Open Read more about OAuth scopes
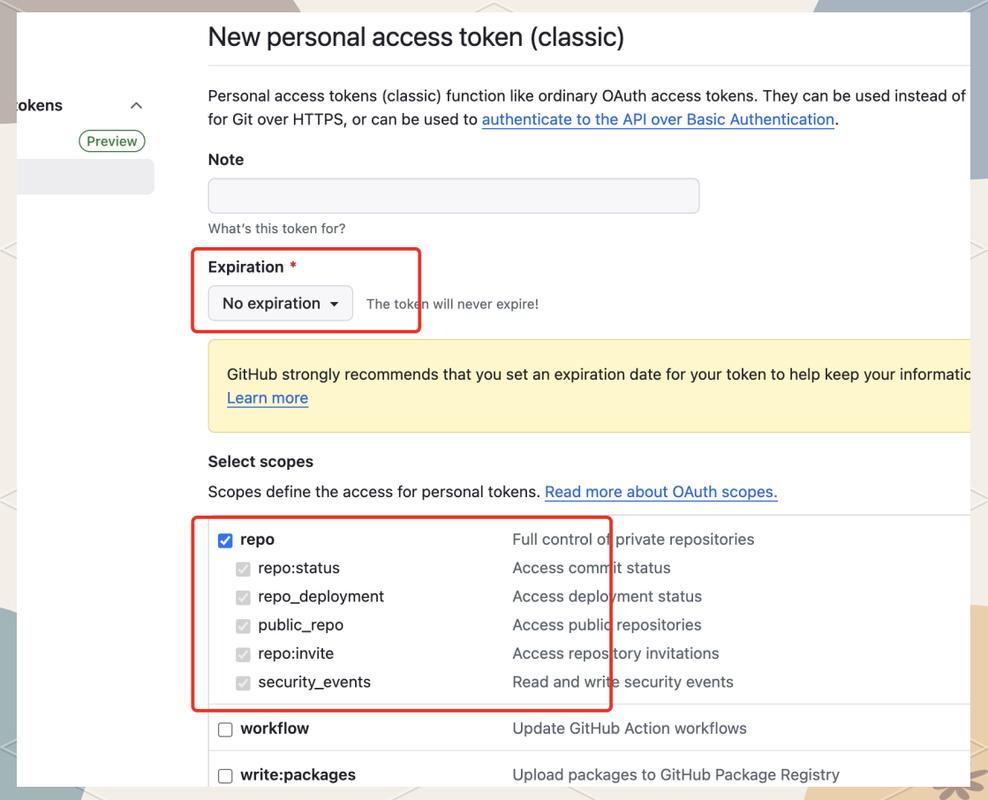This screenshot has height=800, width=988. click(660, 491)
